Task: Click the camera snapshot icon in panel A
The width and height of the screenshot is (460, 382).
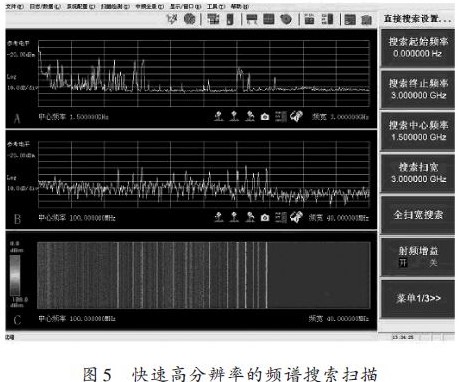Action: coord(265,116)
